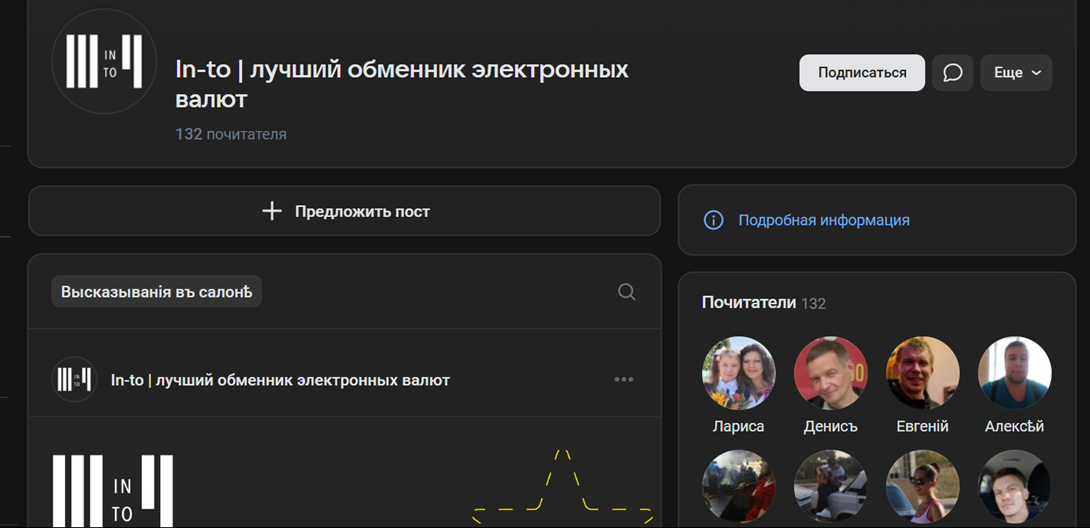1090x528 pixels.
Task: Click the search icon in the wall header
Action: pyautogui.click(x=626, y=292)
